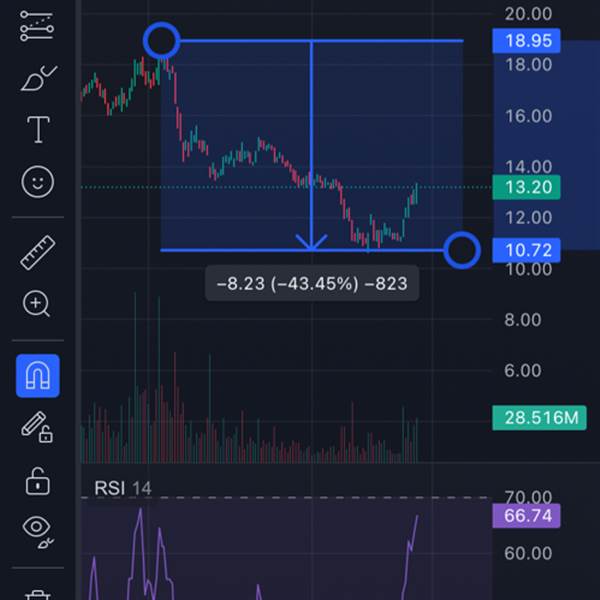Click the 16.00 price axis value
The width and height of the screenshot is (600, 600).
coord(528,116)
